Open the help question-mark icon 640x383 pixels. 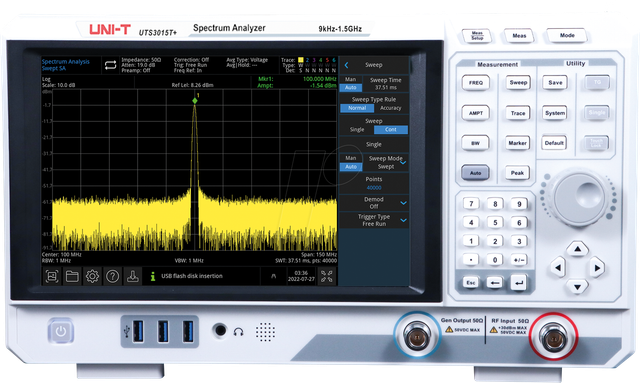point(112,276)
